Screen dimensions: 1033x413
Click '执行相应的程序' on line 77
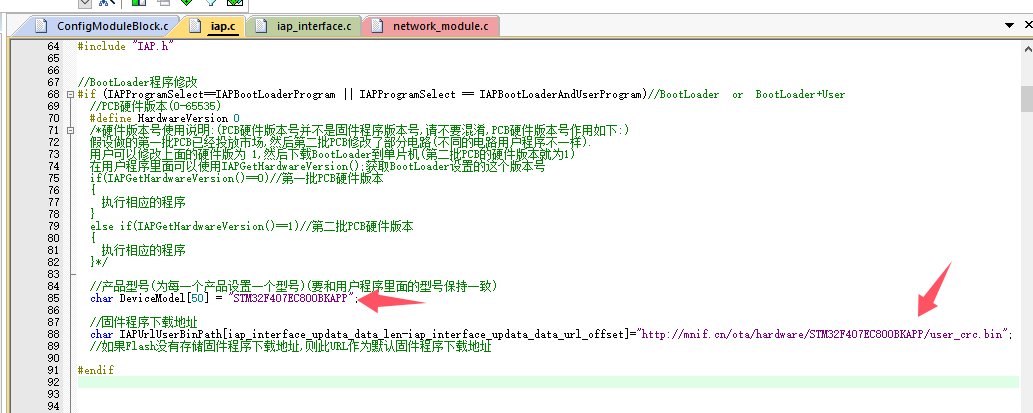(143, 202)
